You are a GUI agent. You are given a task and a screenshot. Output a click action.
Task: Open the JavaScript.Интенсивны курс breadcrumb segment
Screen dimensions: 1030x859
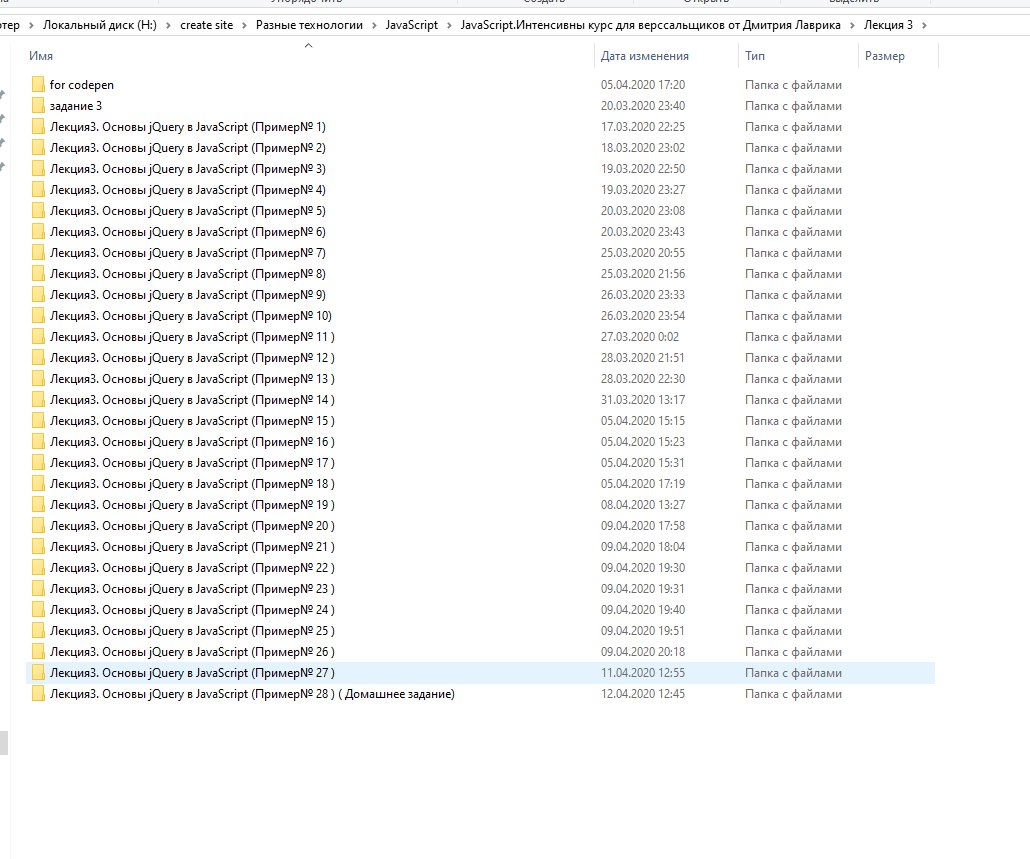(650, 25)
